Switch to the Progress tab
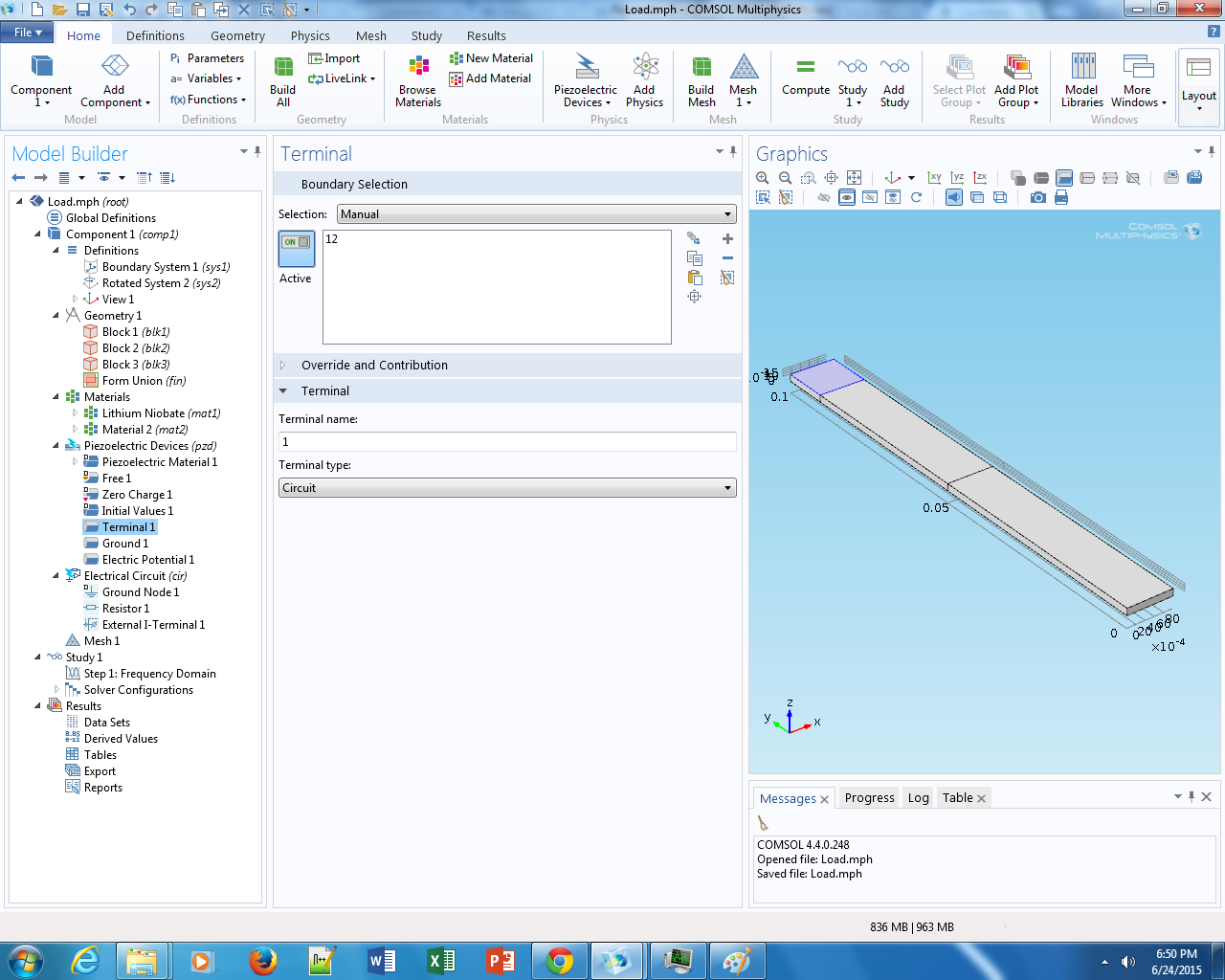 pyautogui.click(x=869, y=798)
